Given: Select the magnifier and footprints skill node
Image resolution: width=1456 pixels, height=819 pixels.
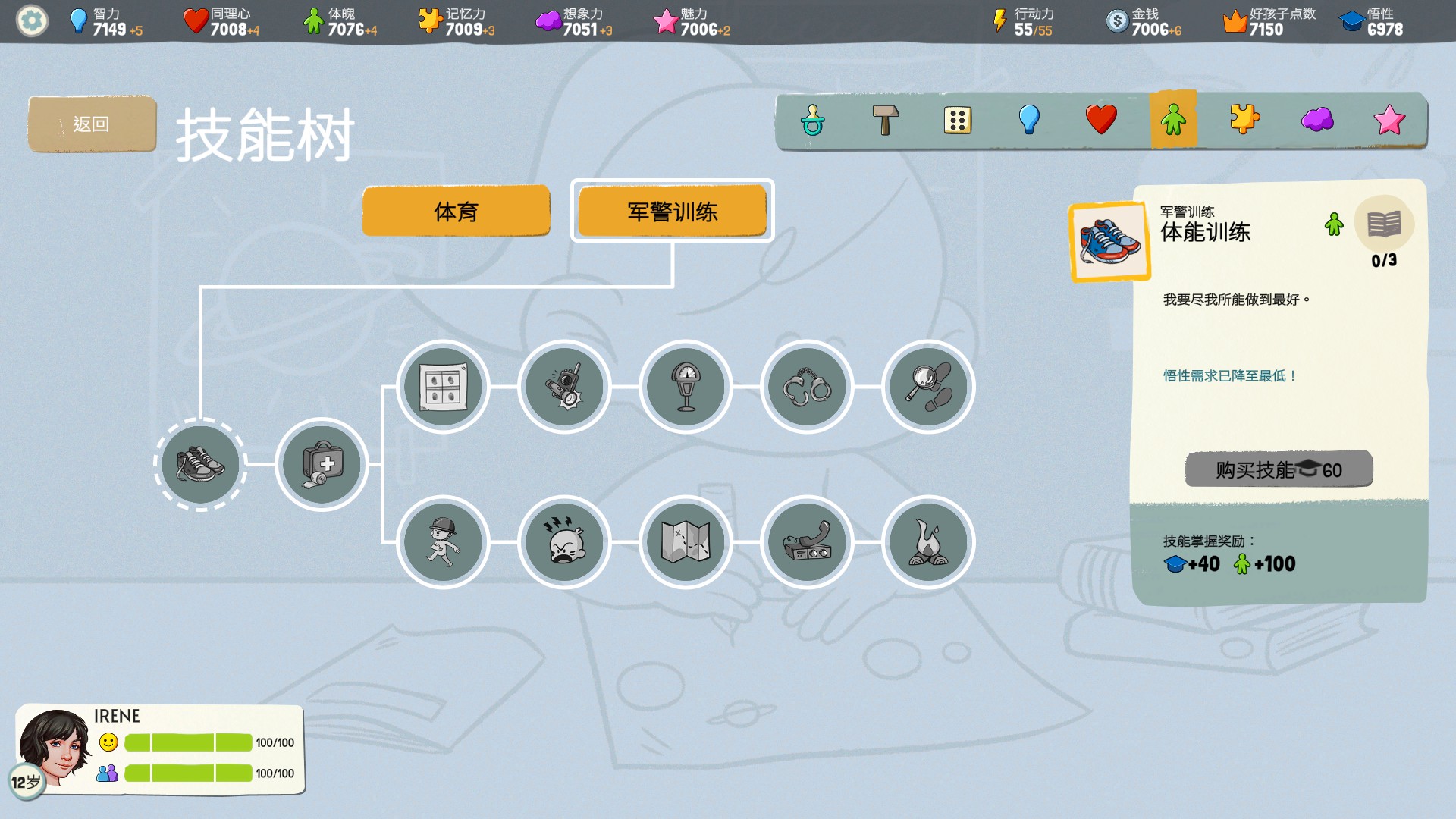Looking at the screenshot, I should [x=928, y=387].
